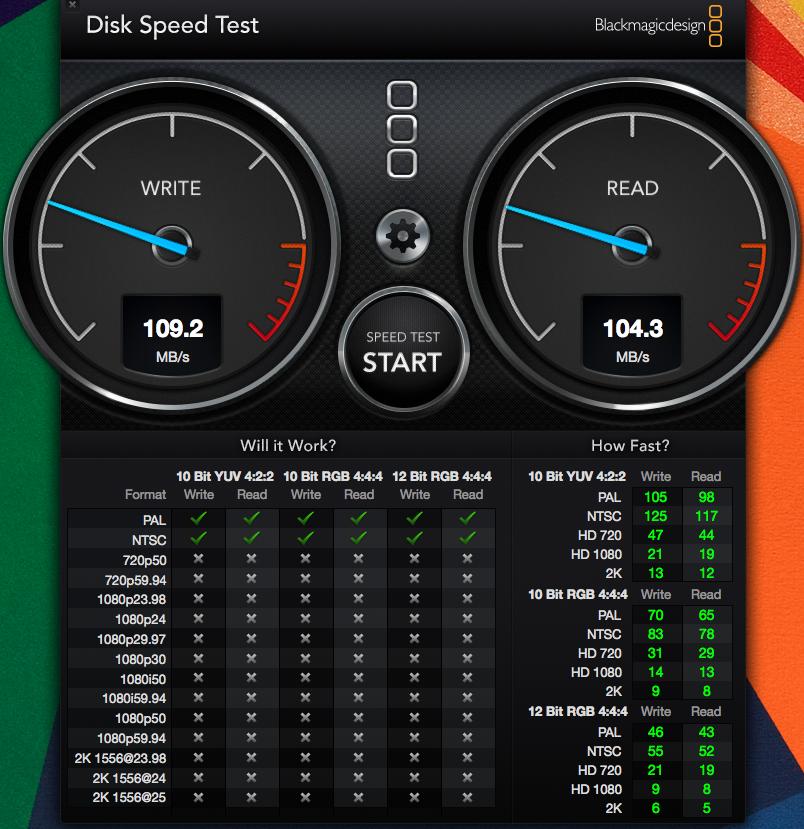The image size is (804, 829).
Task: Click NTSC write value 125 under 10 Bit YUV
Action: (x=655, y=516)
